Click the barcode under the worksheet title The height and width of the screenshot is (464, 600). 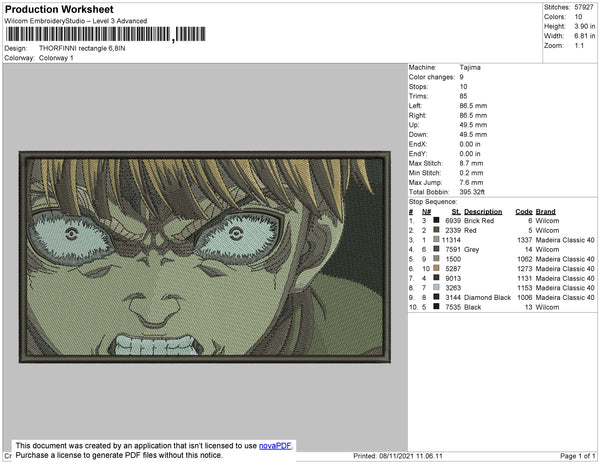tap(105, 34)
